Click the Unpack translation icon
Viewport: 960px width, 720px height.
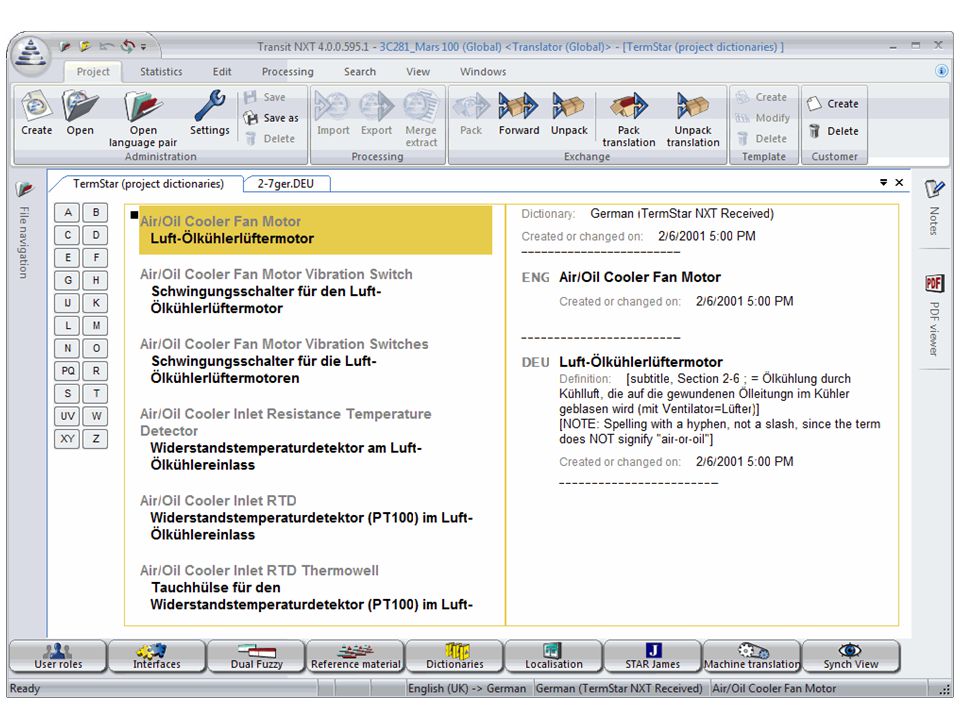pos(693,119)
